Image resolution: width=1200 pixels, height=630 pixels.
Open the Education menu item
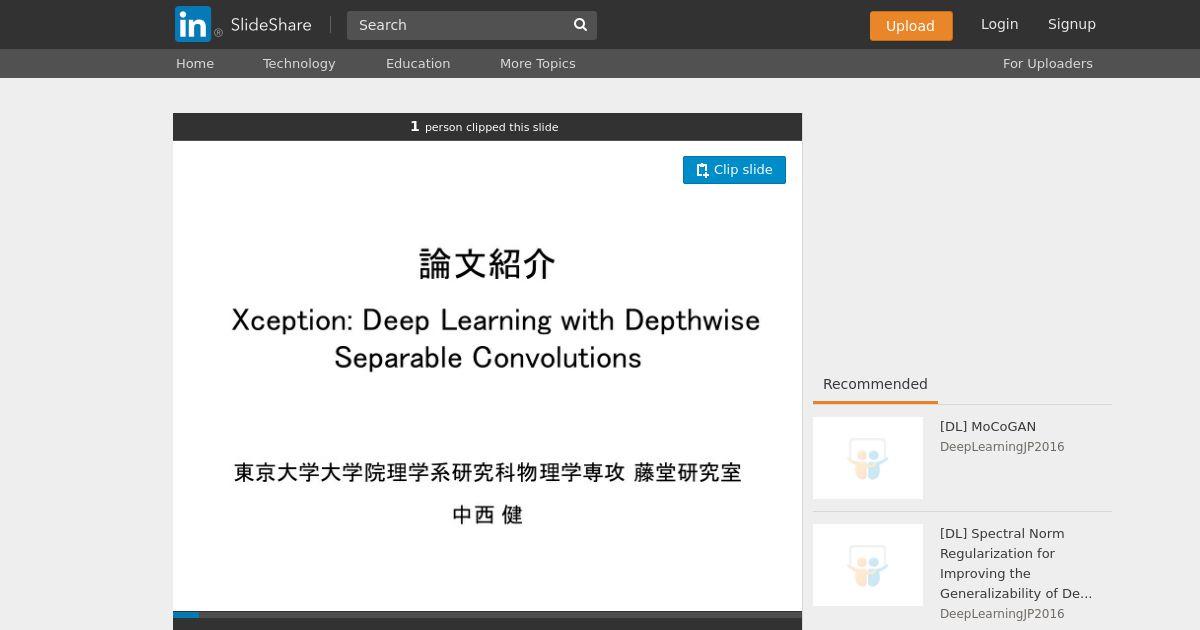tap(418, 63)
